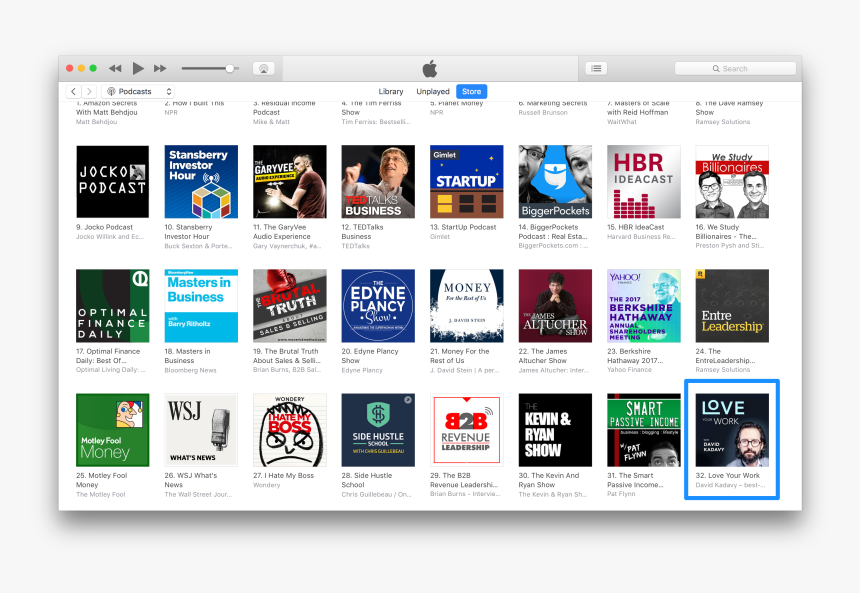Click the 'Wondery' author text
Screen dimensions: 860x593
pyautogui.click(x=267, y=485)
